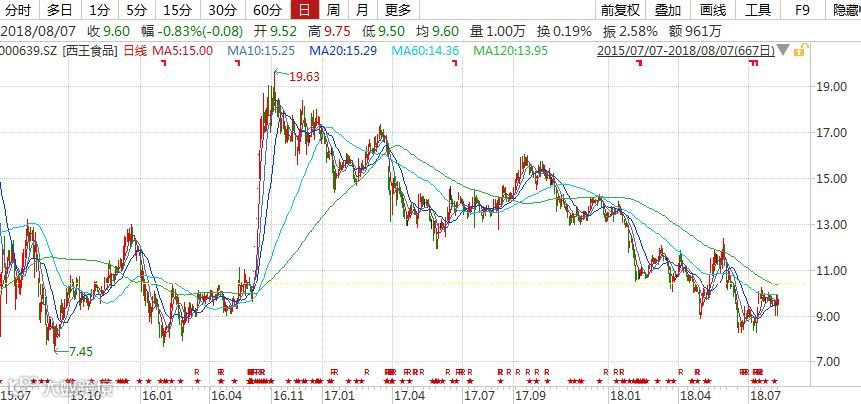Screen dimensions: 861x404
Task: Click the 18.01 time axis label
Action: point(627,395)
